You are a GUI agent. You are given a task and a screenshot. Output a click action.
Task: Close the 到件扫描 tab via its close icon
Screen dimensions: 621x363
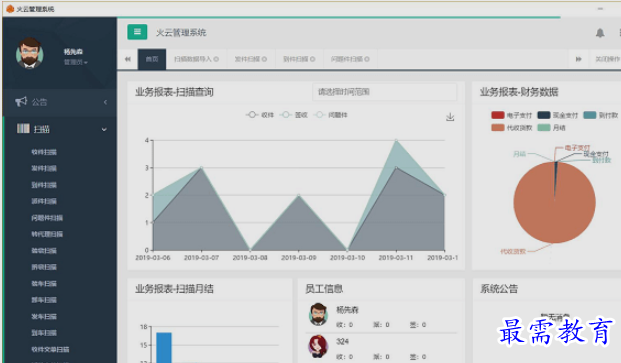click(313, 59)
